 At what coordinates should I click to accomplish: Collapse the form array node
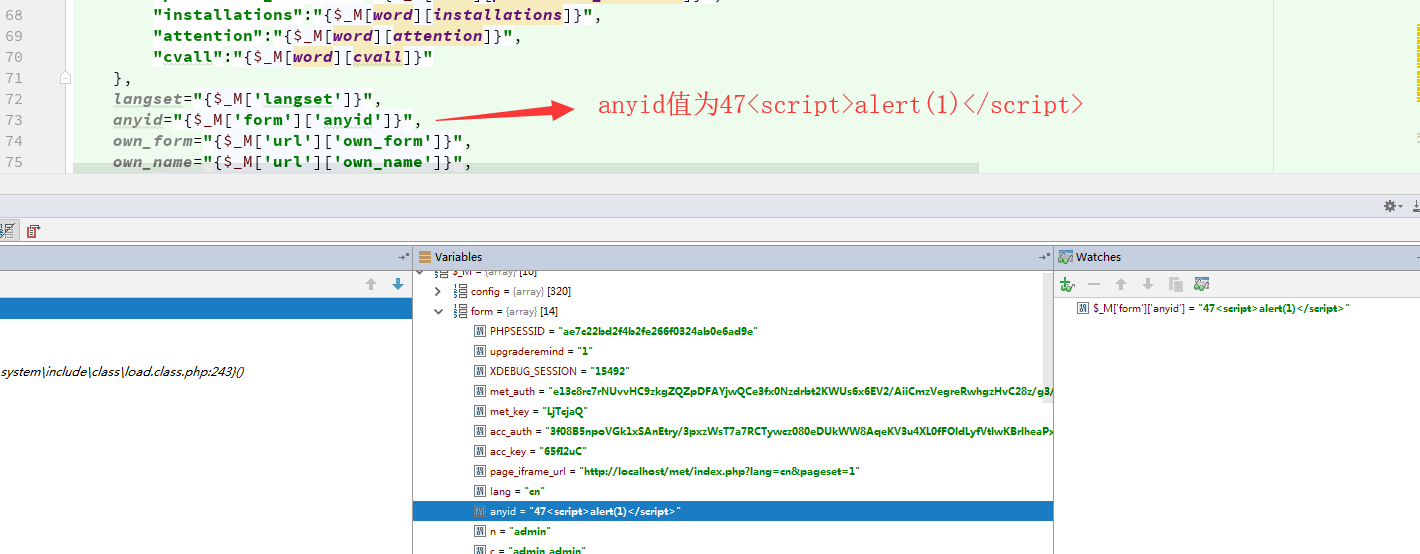coord(437,311)
